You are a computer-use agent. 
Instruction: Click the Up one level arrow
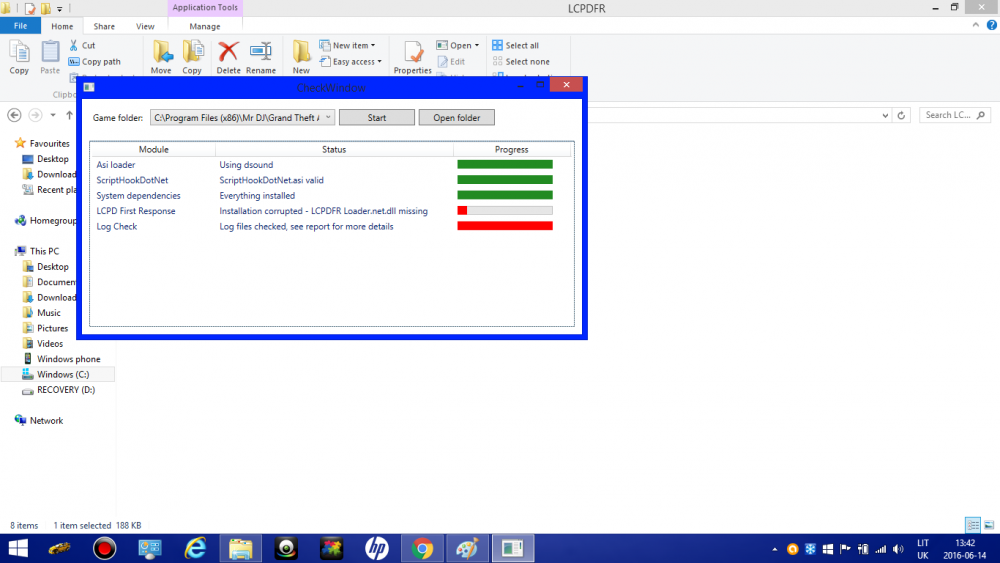coord(69,115)
